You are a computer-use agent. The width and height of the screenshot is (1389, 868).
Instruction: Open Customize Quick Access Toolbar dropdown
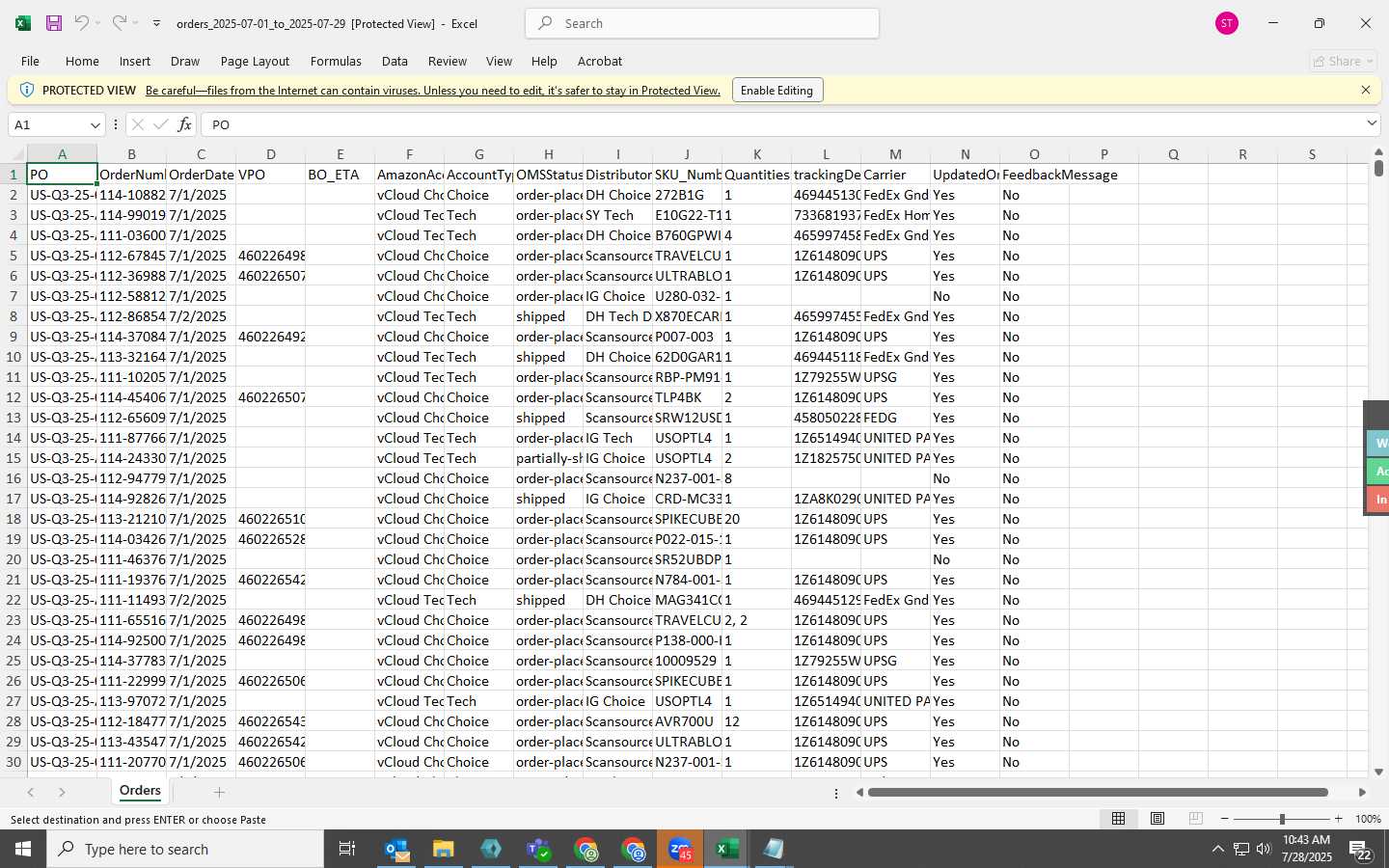click(156, 23)
